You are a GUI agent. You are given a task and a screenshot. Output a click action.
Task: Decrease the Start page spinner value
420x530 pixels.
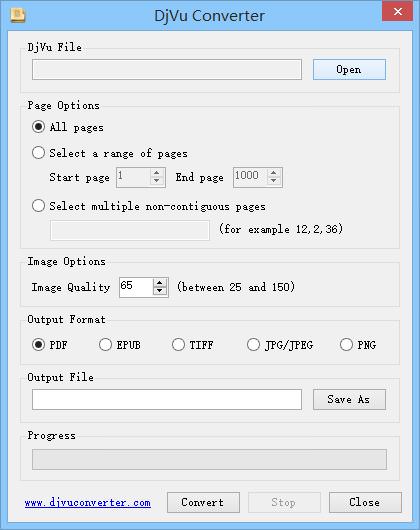[x=156, y=182]
